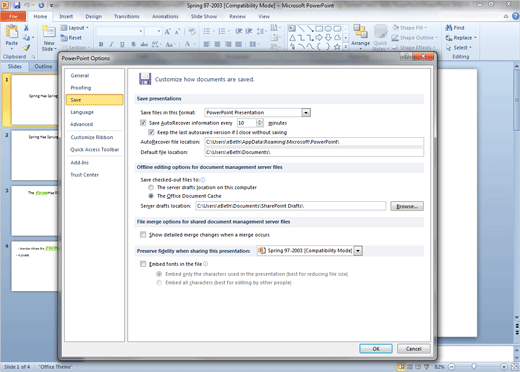Viewport: 520px width, 372px height.
Task: Uncheck Keep the last autosaved version
Action: click(151, 132)
